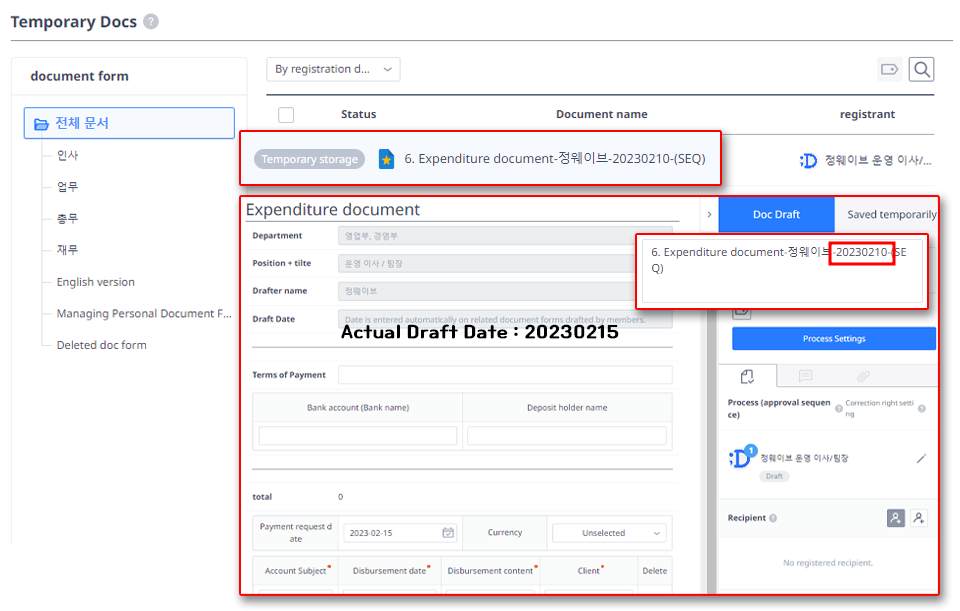Open the Currency Unselected dropdown
This screenshot has width=960, height=611.
pos(608,532)
